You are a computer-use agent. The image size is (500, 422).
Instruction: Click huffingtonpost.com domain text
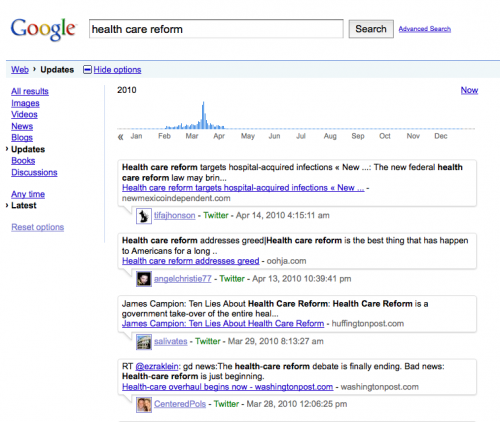pos(368,324)
